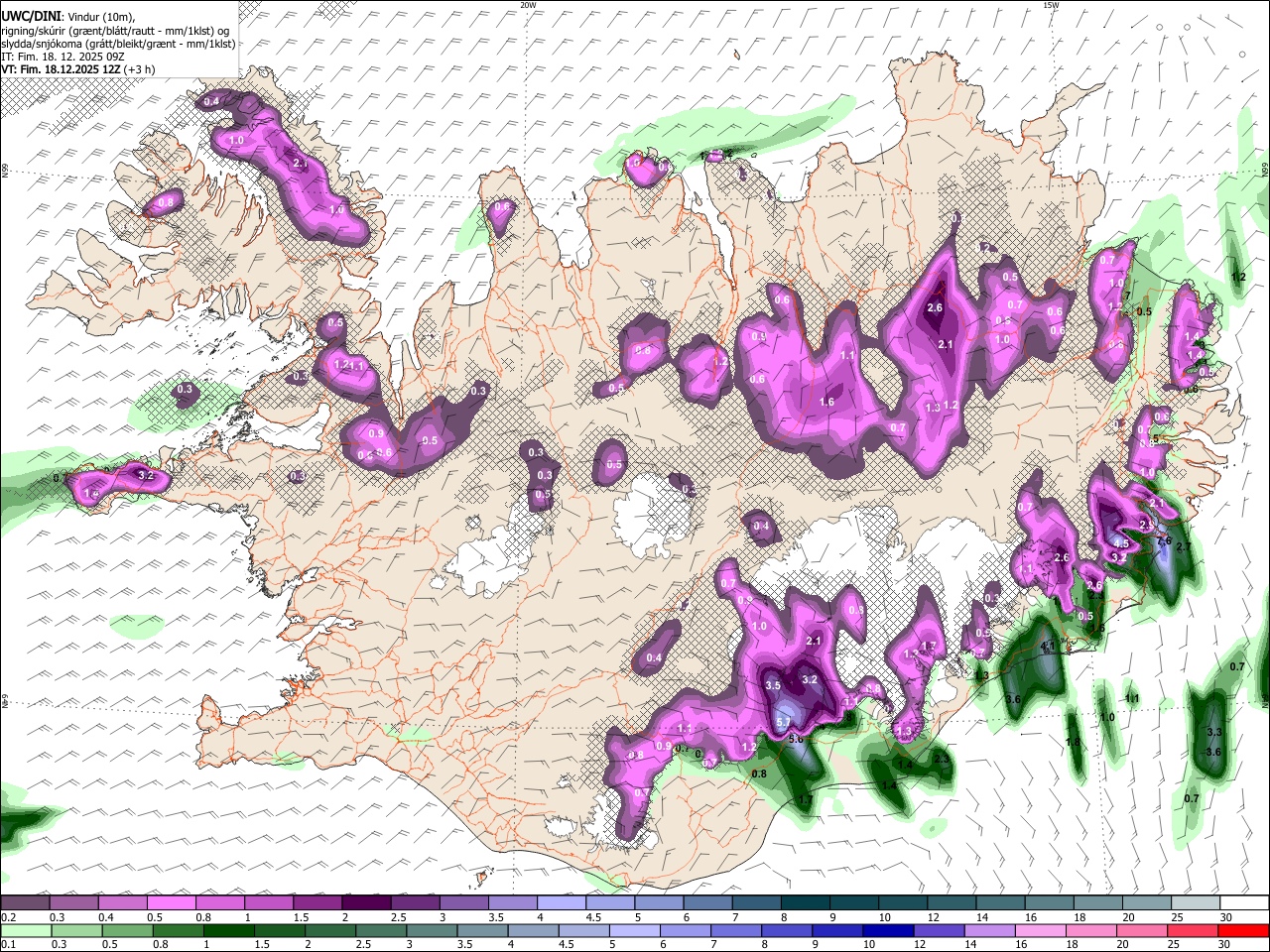Select dark mauve swatch between 0.2 and 0.3

pyautogui.click(x=25, y=903)
